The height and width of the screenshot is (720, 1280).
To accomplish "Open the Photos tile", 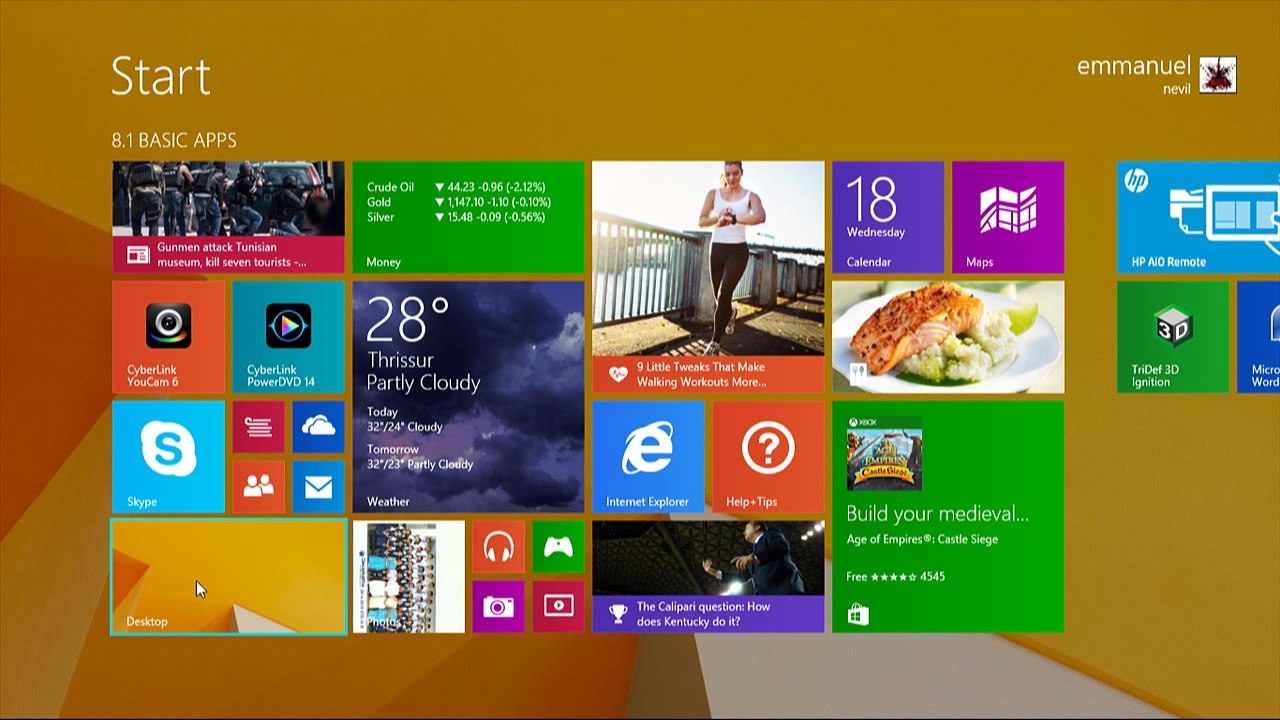I will point(408,577).
